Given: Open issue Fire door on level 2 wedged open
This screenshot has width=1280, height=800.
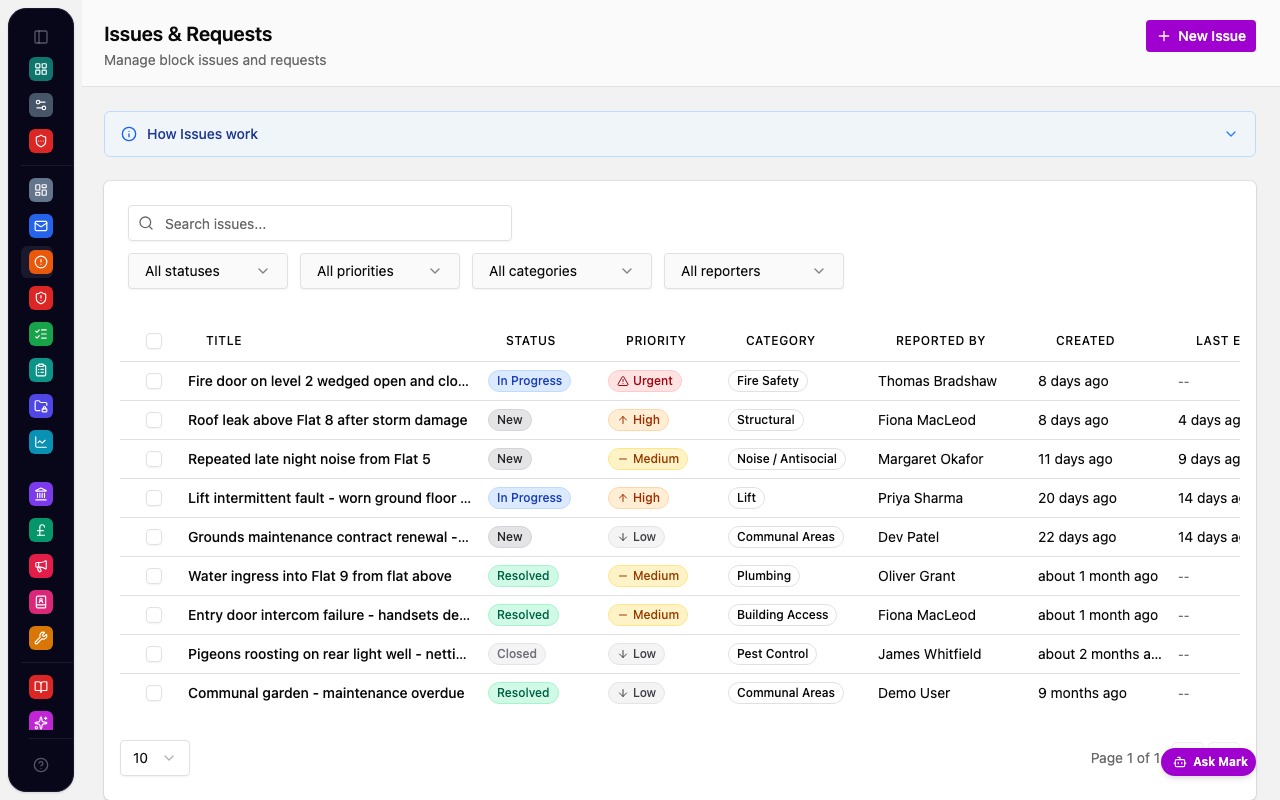Looking at the screenshot, I should [329, 381].
